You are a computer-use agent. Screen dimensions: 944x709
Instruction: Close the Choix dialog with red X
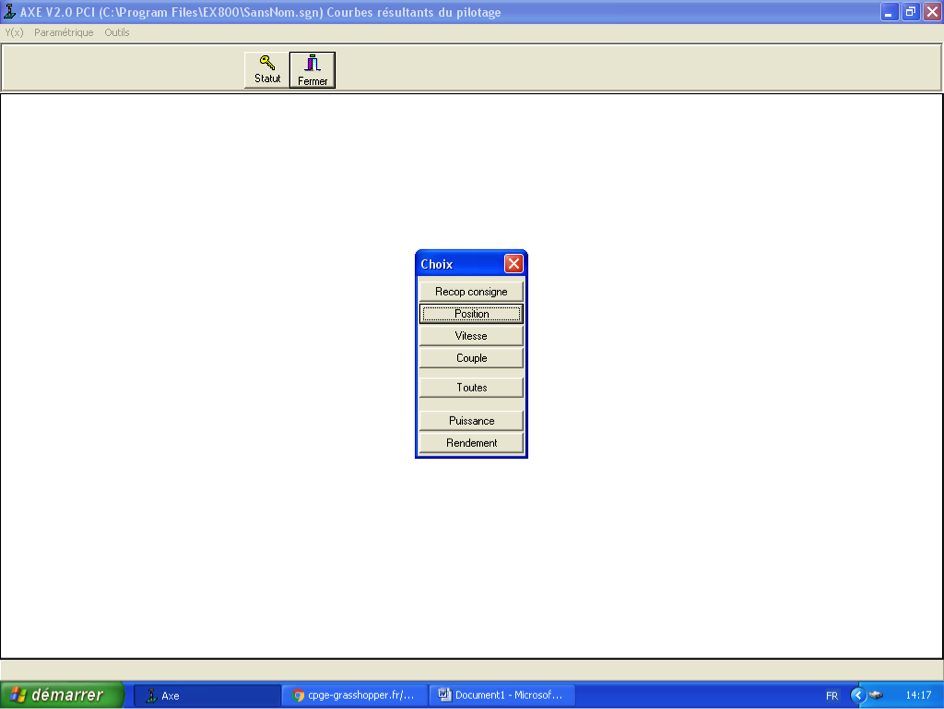[x=513, y=264]
